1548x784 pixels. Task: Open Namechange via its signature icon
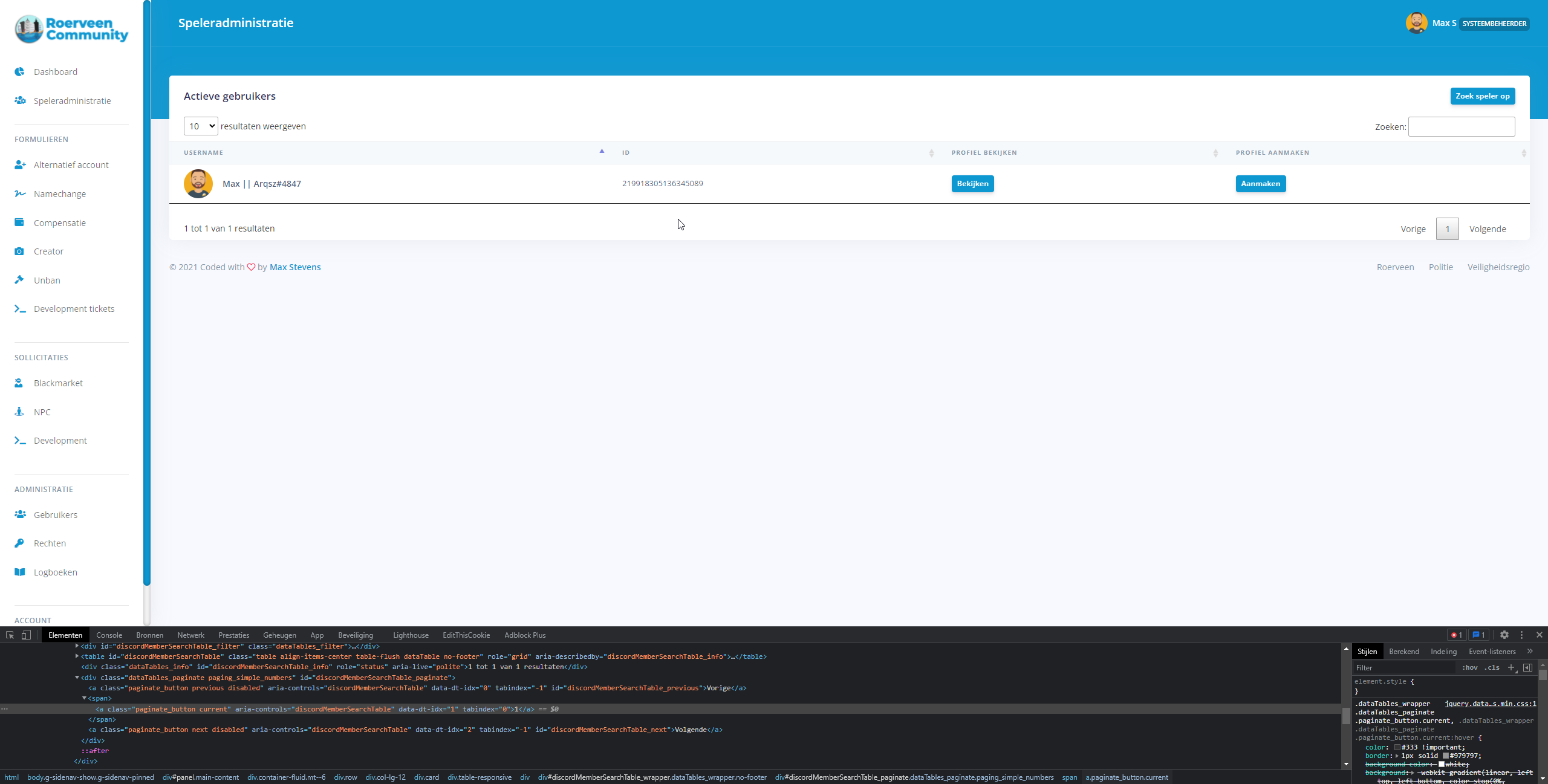20,193
